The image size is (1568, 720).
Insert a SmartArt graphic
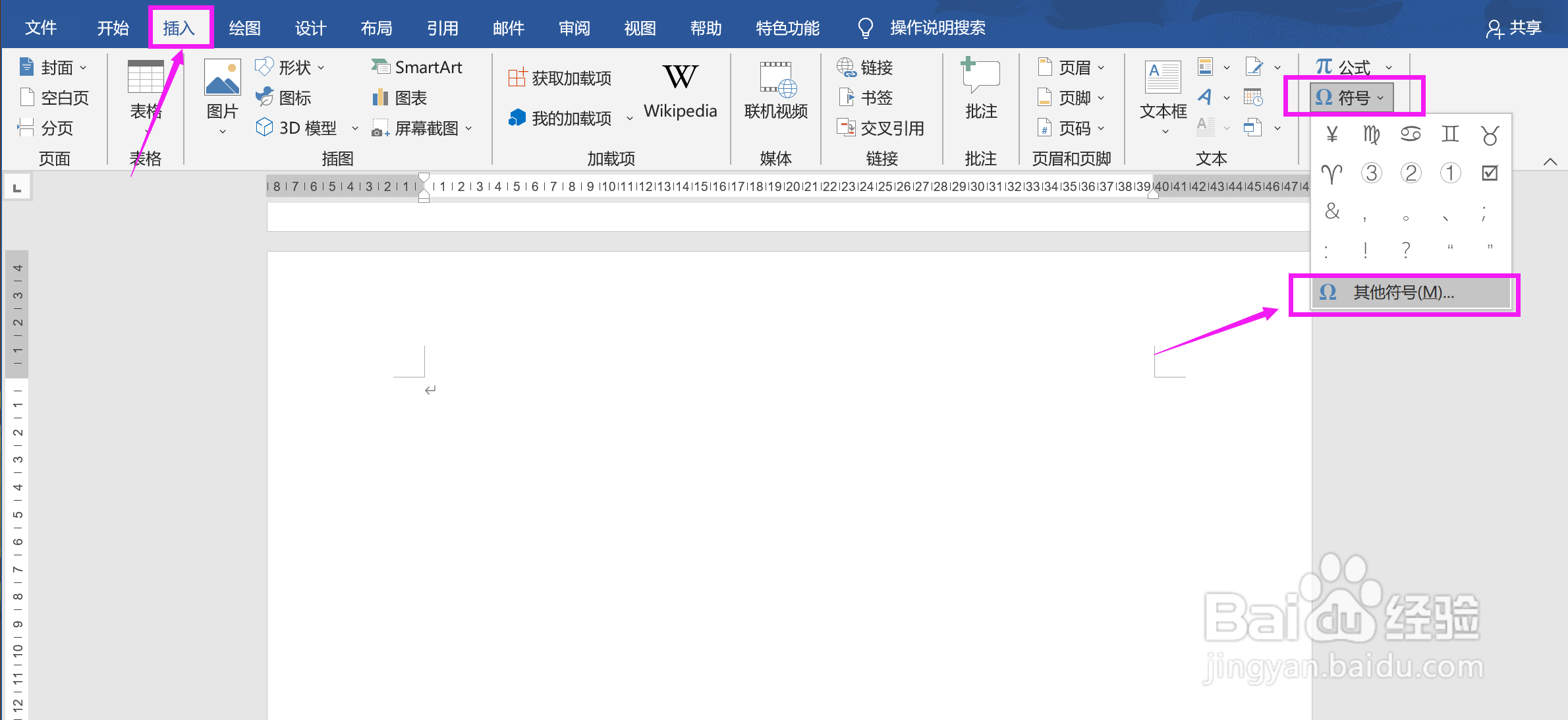coord(417,66)
